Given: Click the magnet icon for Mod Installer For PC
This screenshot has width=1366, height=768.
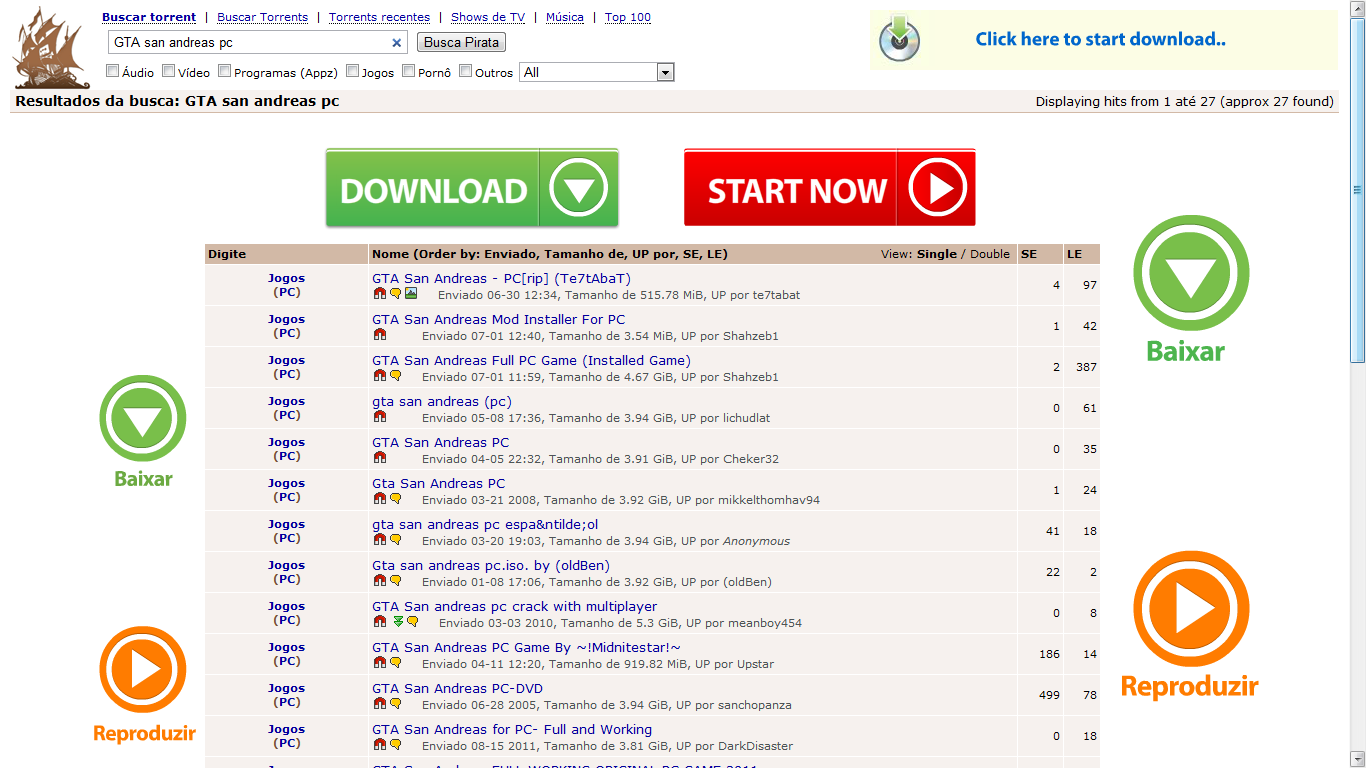Looking at the screenshot, I should coord(379,335).
